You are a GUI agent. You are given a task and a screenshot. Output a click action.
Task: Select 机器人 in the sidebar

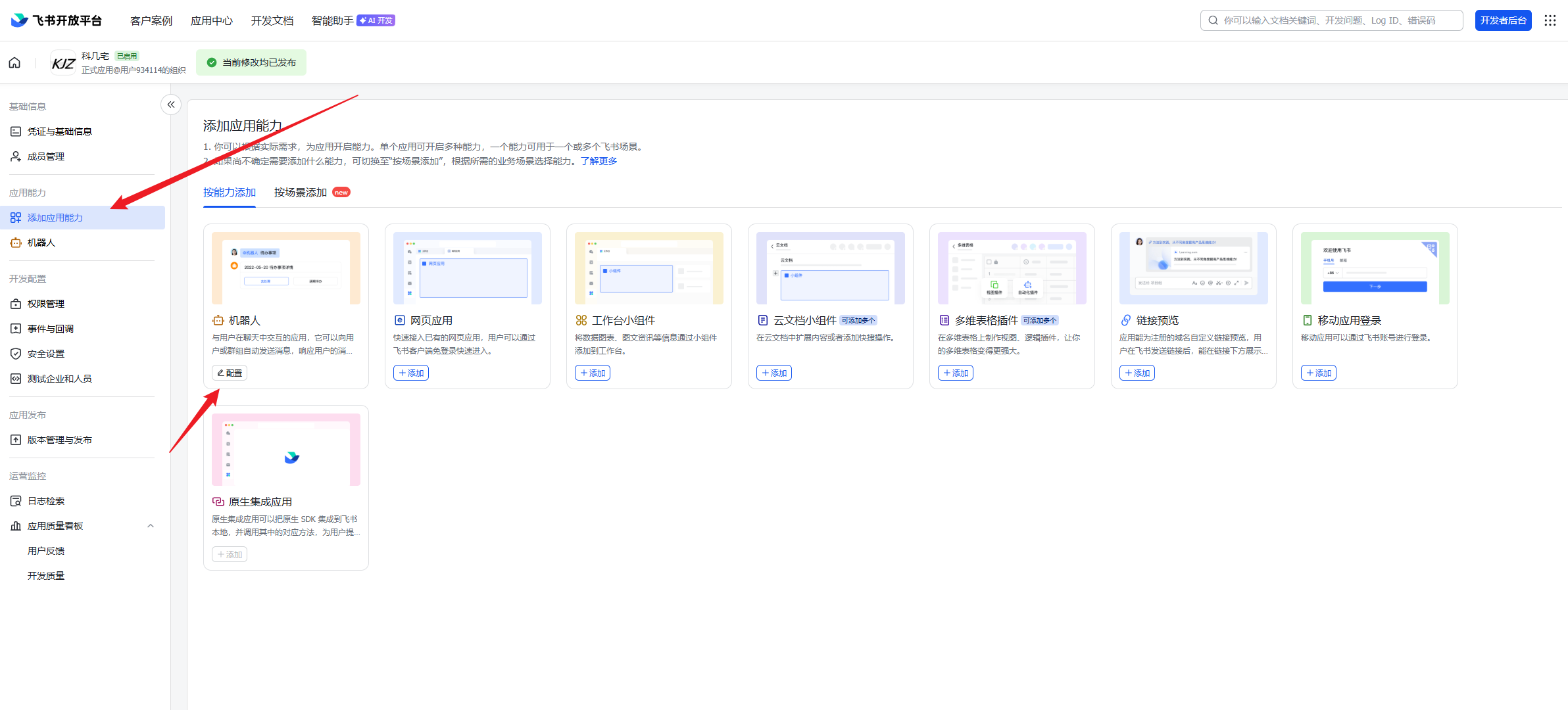(x=41, y=243)
